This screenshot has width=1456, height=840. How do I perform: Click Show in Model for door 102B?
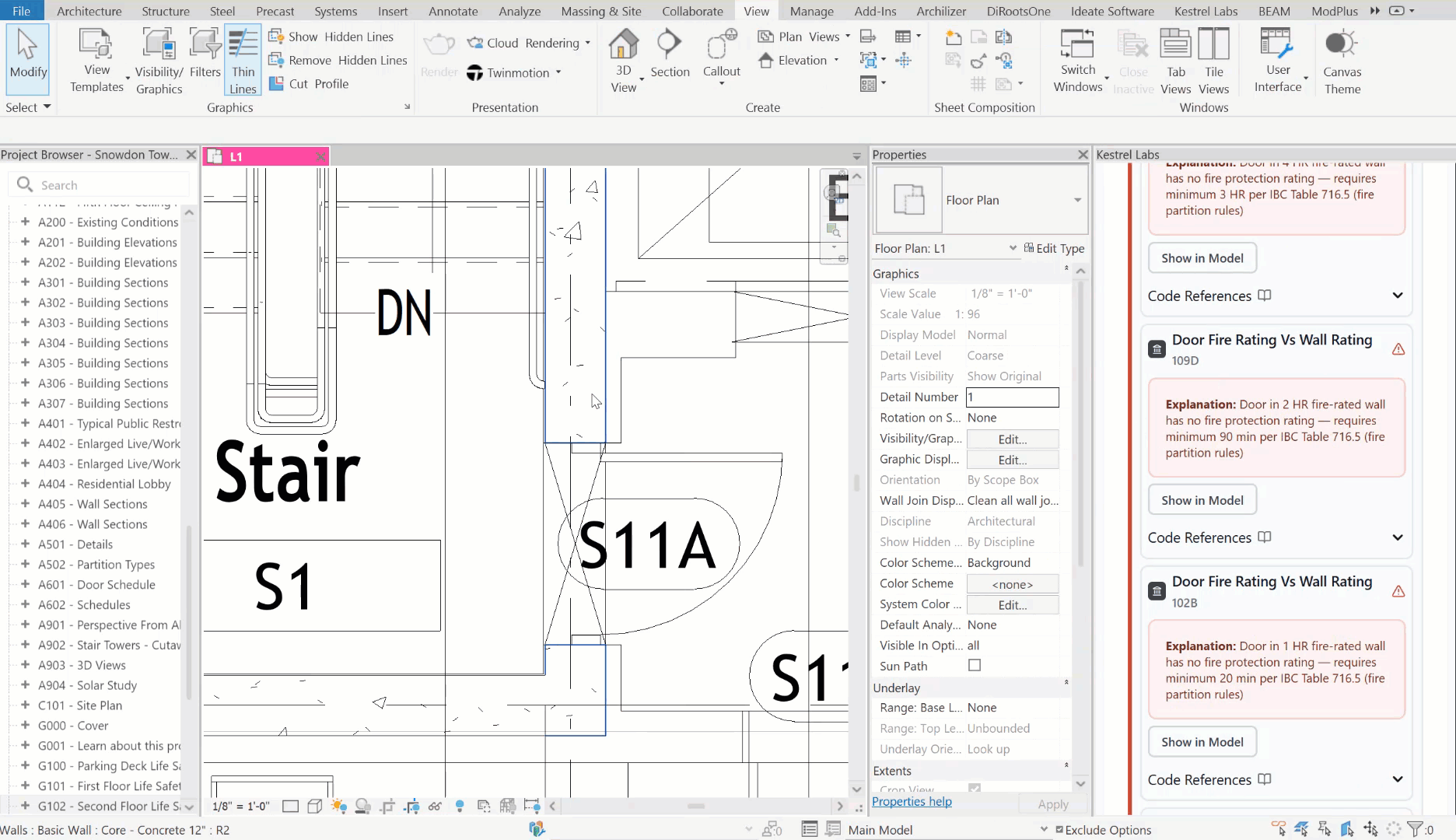point(1202,741)
